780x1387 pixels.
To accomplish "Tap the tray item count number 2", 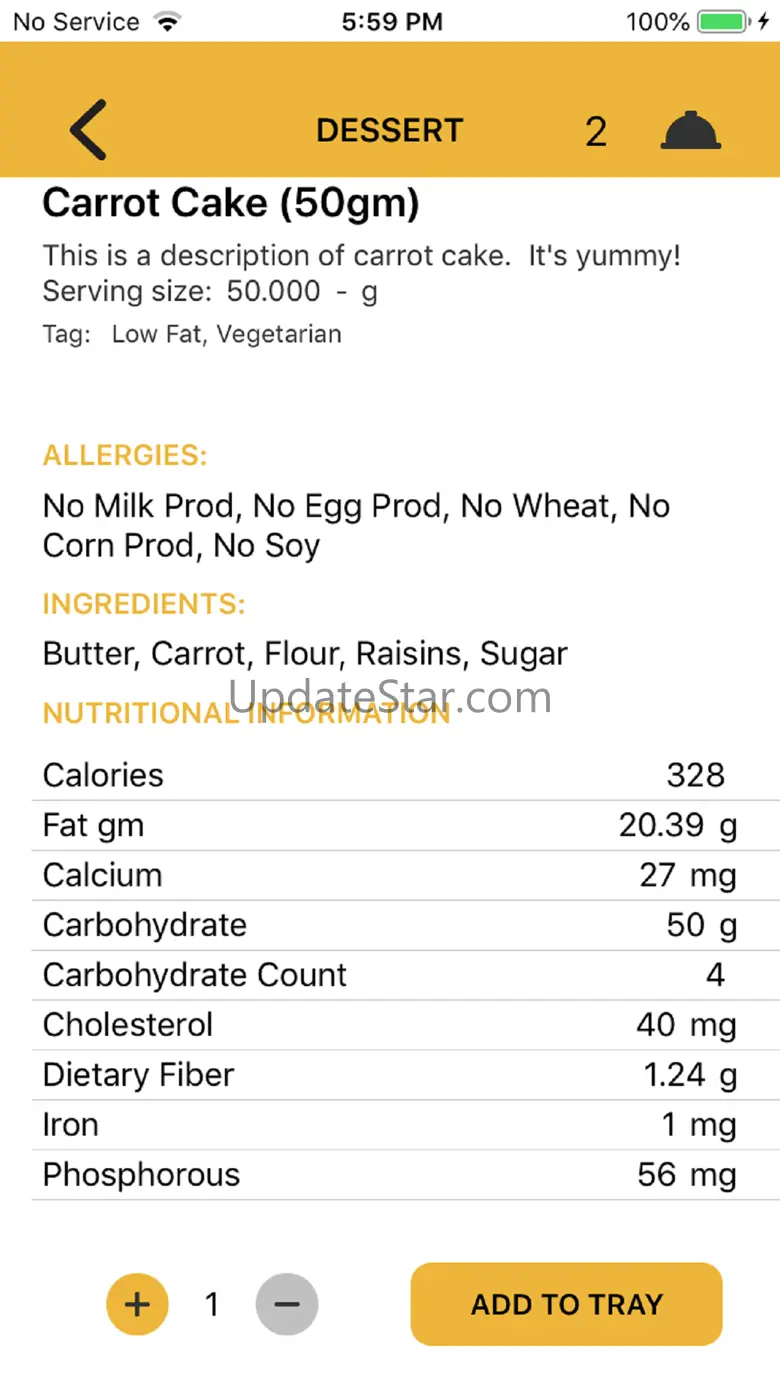I will point(596,132).
